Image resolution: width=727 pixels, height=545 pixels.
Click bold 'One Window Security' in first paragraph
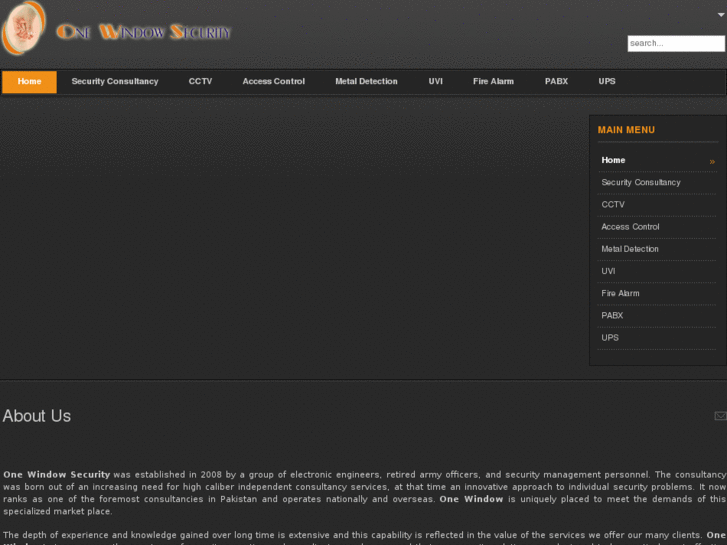(57, 474)
